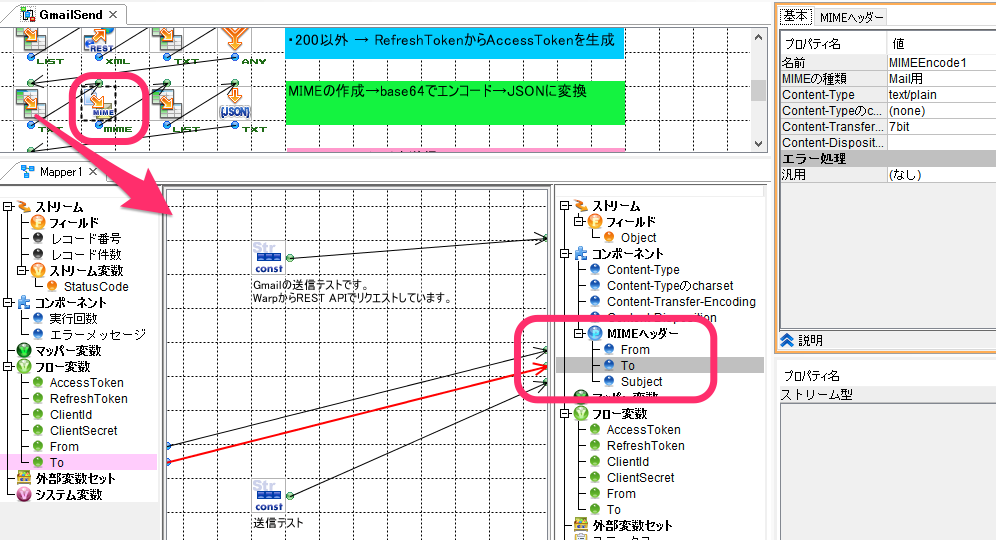996x540 pixels.
Task: Collapse MIMEヘッダー node in right tree
Action: click(x=579, y=333)
